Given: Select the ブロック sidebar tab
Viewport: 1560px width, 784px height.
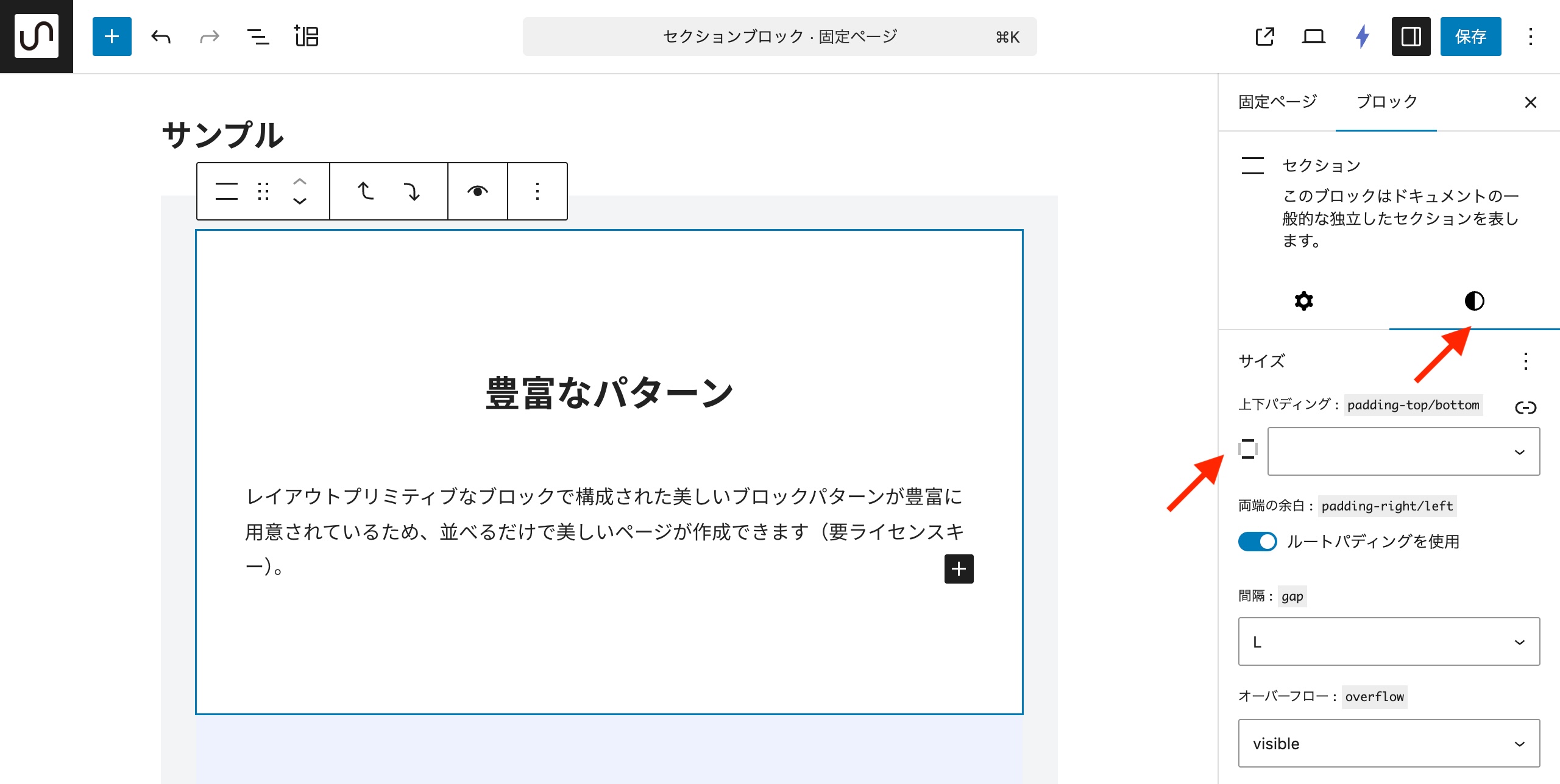Looking at the screenshot, I should tap(1386, 102).
